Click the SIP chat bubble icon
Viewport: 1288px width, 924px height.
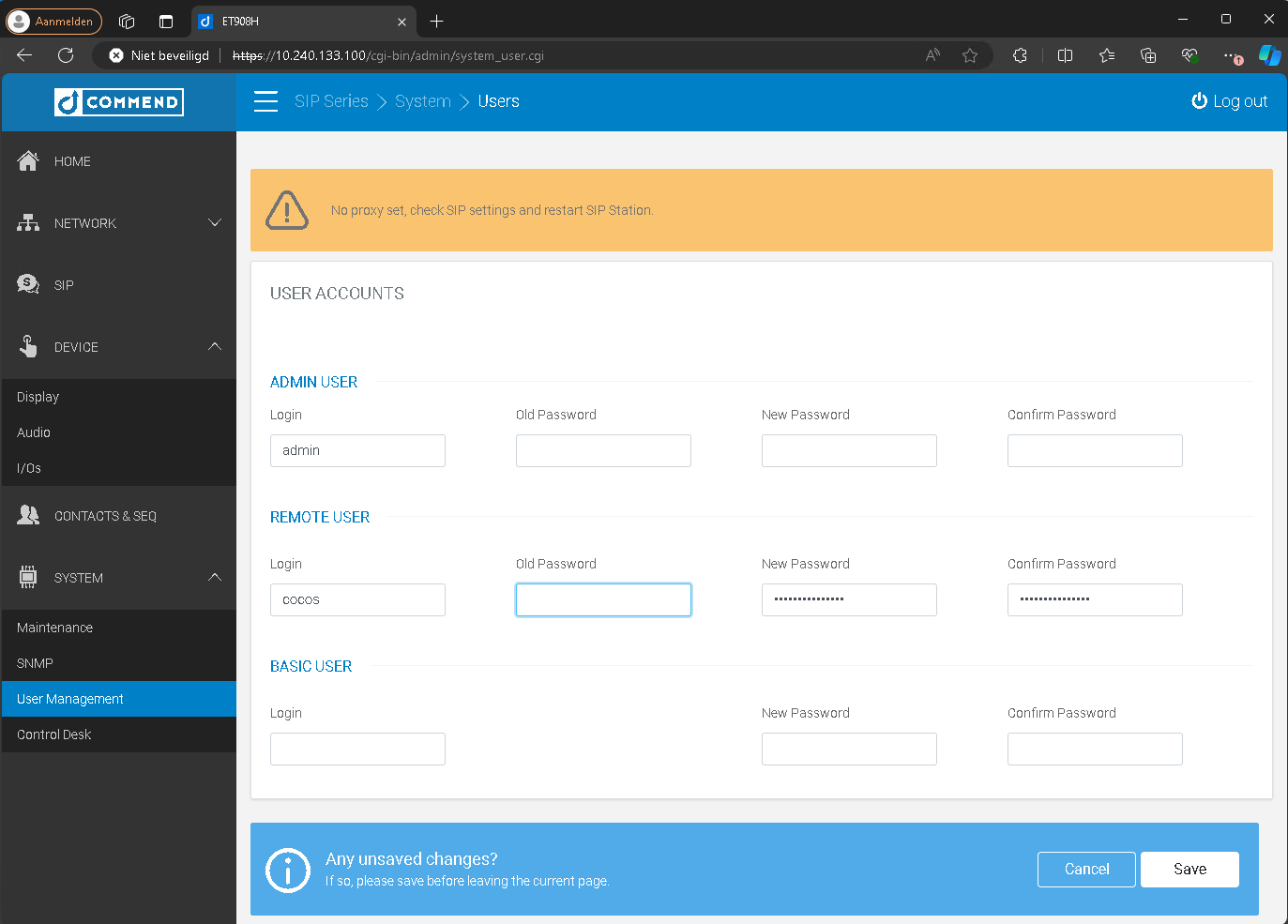[x=28, y=284]
